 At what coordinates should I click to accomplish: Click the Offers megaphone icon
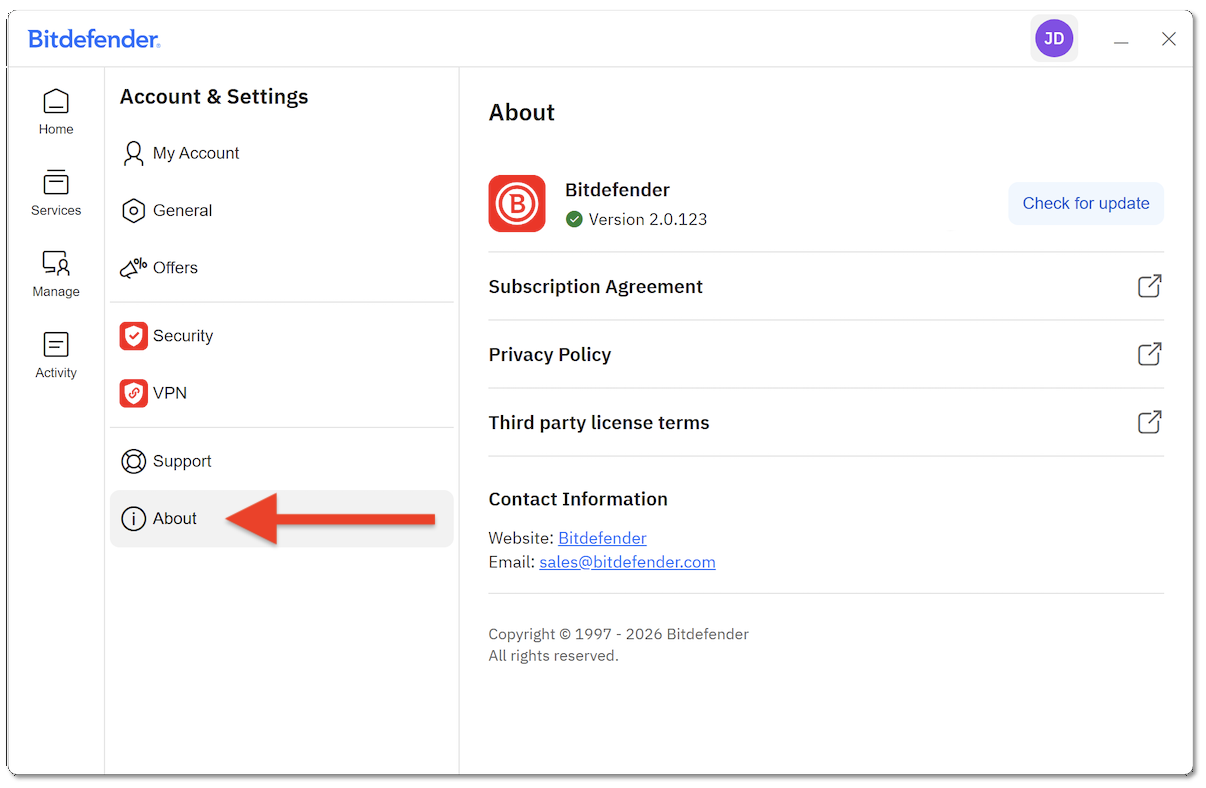[x=133, y=268]
